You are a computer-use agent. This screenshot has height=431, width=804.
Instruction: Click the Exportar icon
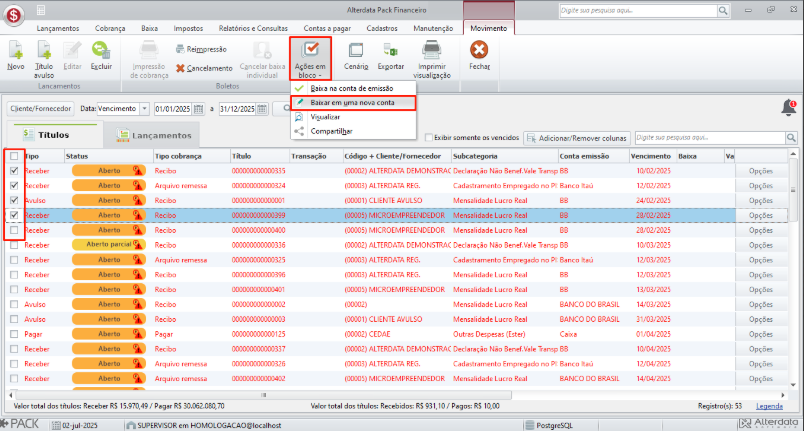click(390, 50)
